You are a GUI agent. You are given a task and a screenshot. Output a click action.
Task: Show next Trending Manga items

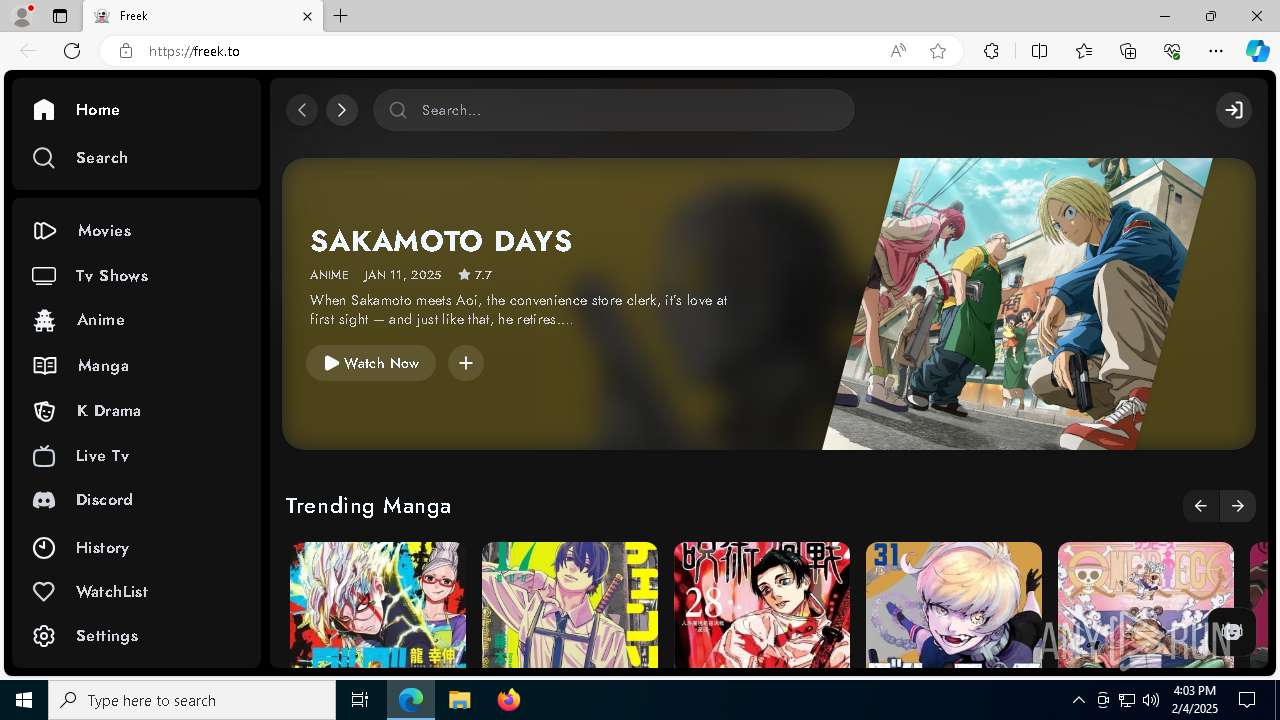coord(1238,506)
